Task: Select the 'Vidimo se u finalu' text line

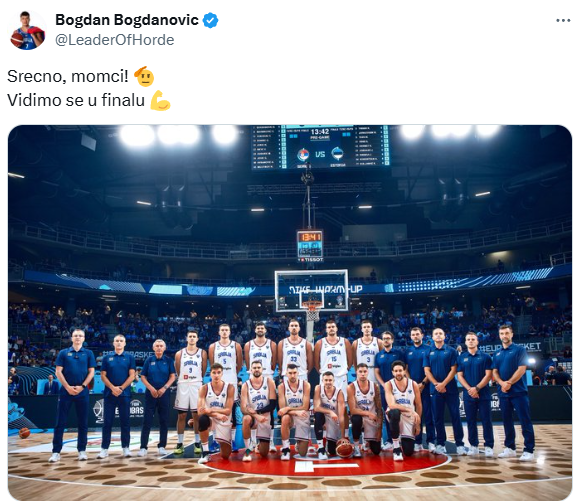Action: 76,100
